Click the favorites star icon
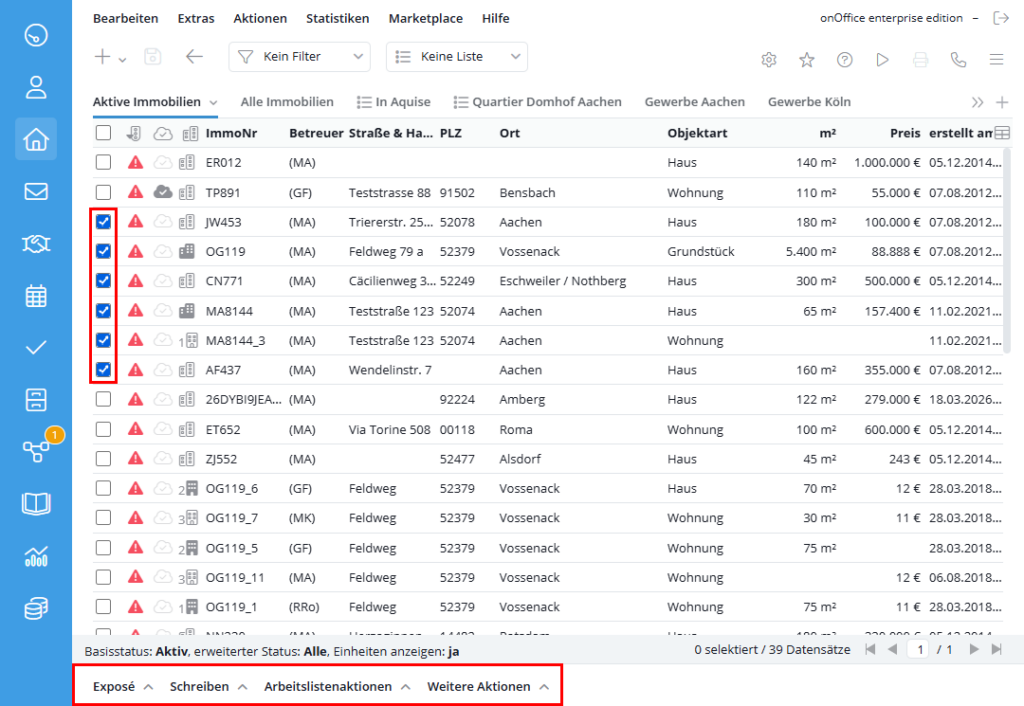This screenshot has width=1024, height=706. tap(807, 59)
